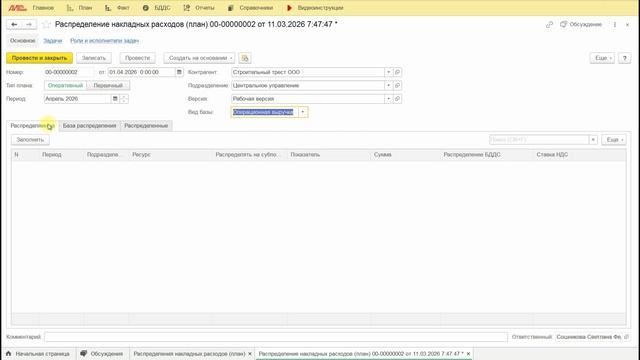Close the document 00-00000002 bottom tab
This screenshot has height=360, width=640.
(468, 354)
